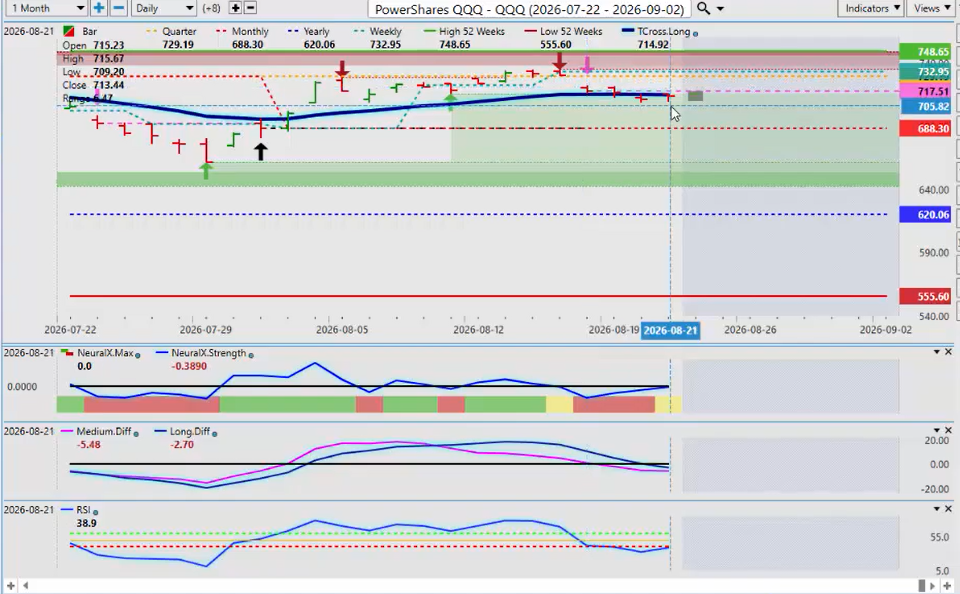Click the blue plus zoom-in button
Screen dimensions: 960x594
point(98,8)
